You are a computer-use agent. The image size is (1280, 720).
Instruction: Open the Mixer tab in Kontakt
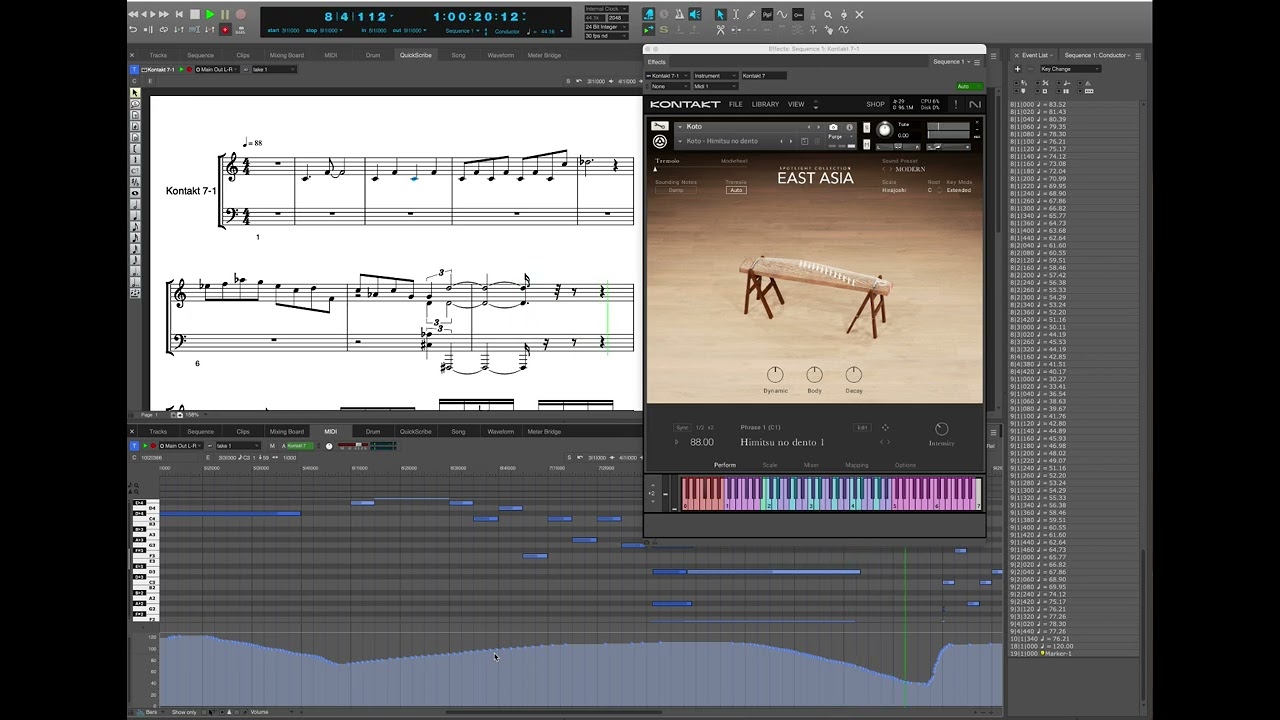(x=811, y=465)
